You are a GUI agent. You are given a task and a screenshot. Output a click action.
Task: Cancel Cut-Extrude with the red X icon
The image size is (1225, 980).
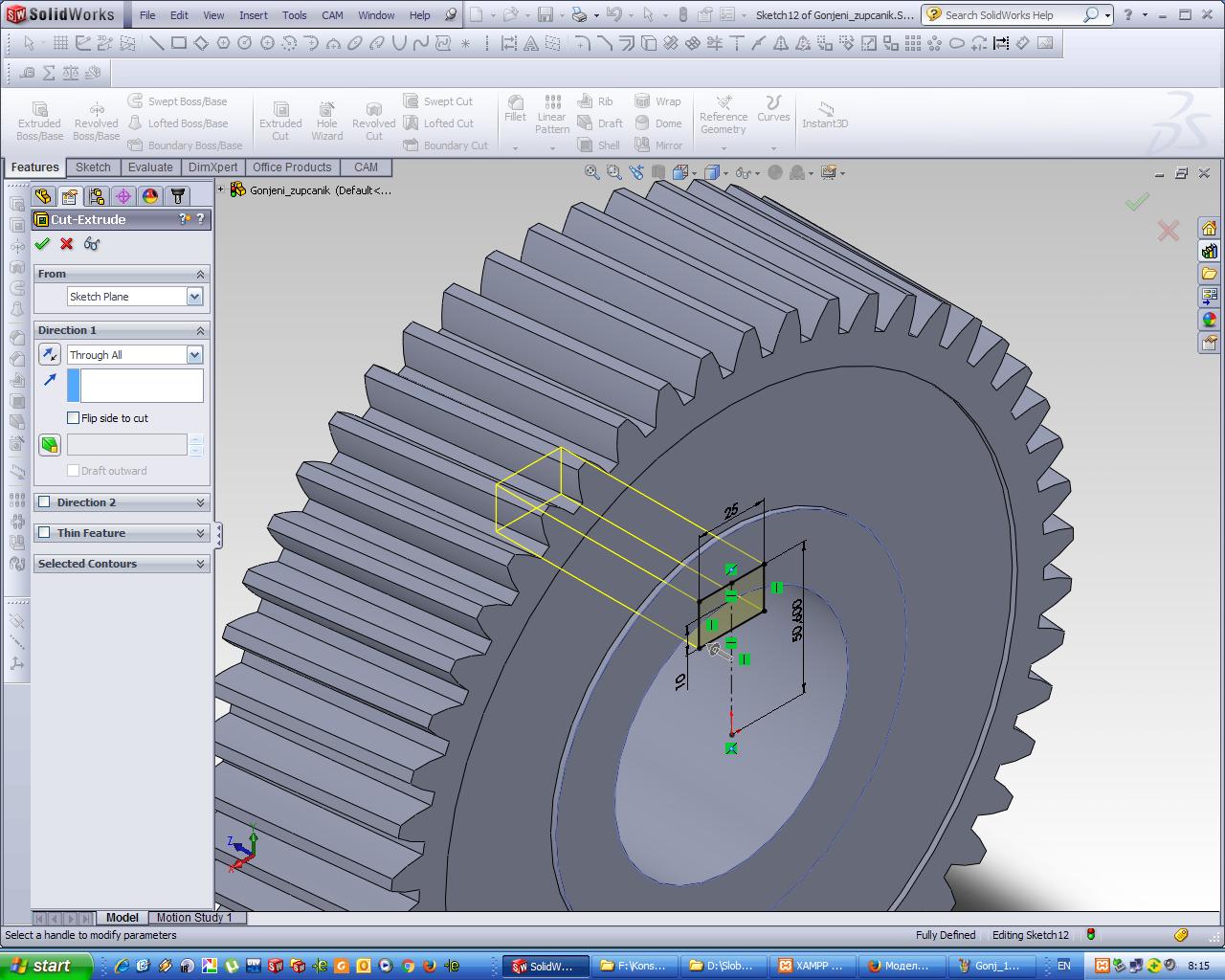[x=67, y=244]
